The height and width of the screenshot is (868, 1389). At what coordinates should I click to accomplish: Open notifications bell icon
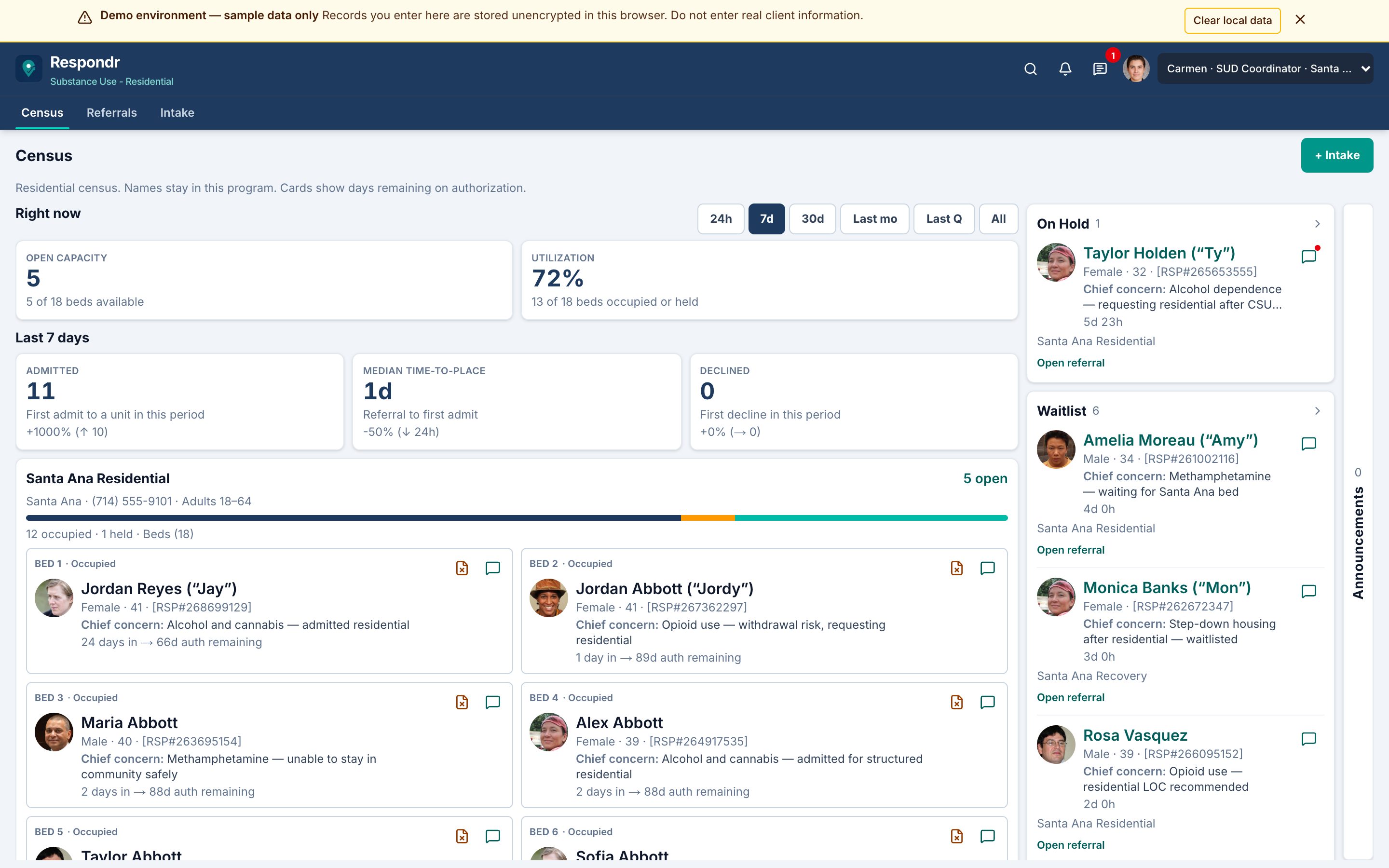pyautogui.click(x=1065, y=69)
